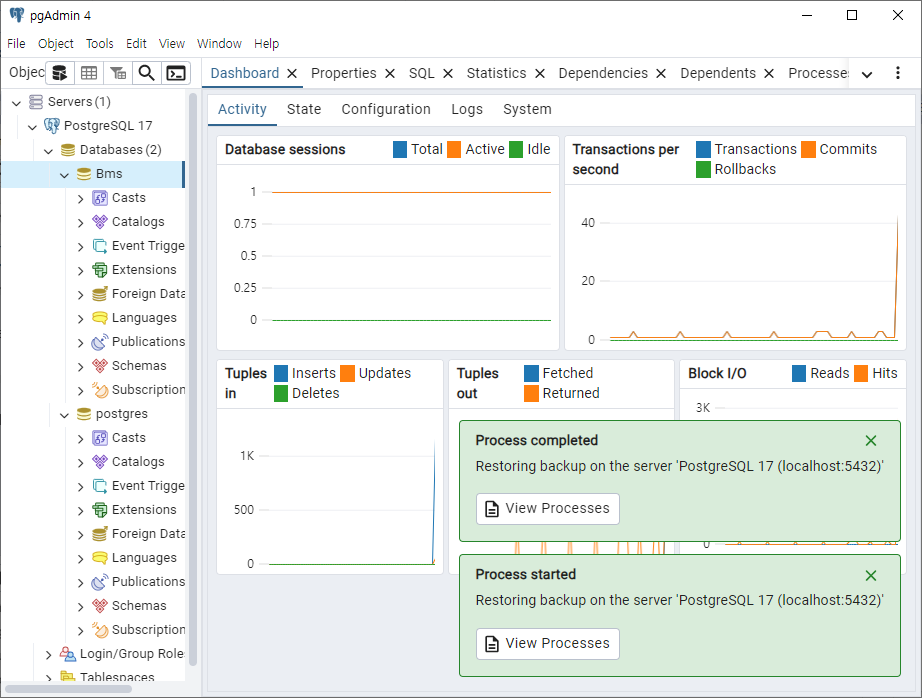This screenshot has width=922, height=698.
Task: Close the Dashboard tab
Action: tap(292, 74)
